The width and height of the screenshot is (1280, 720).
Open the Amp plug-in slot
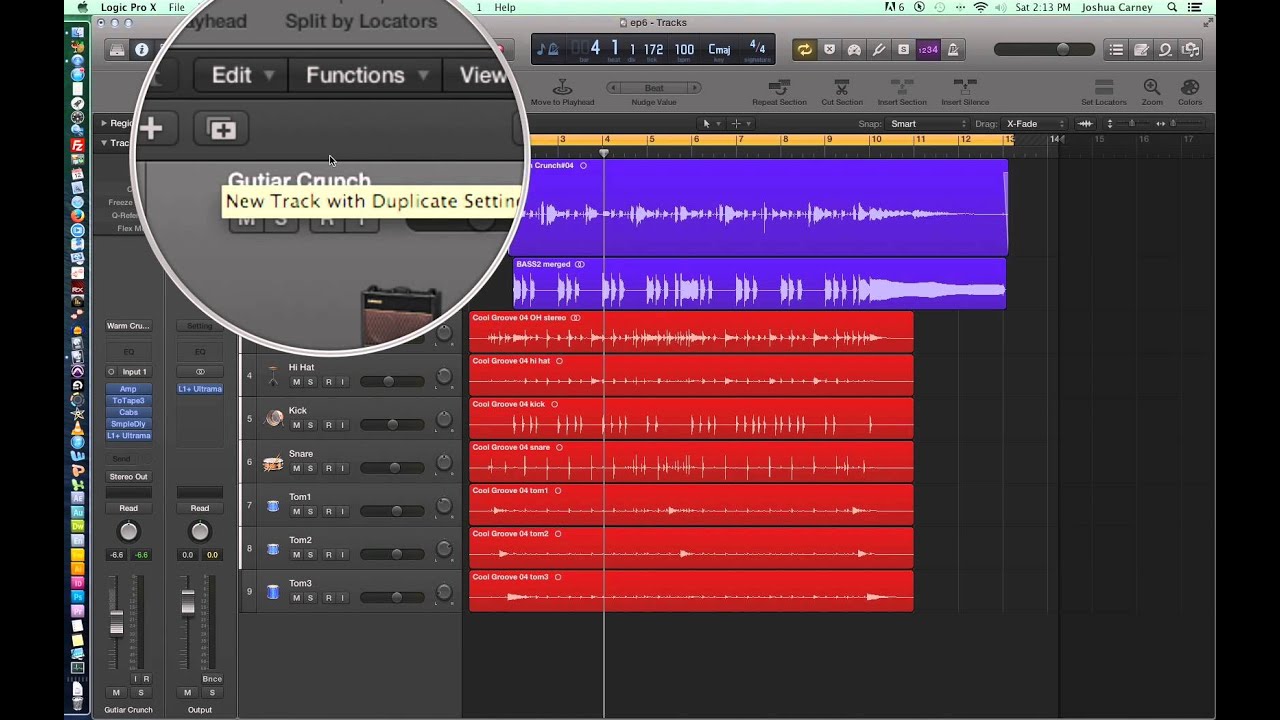coord(128,389)
